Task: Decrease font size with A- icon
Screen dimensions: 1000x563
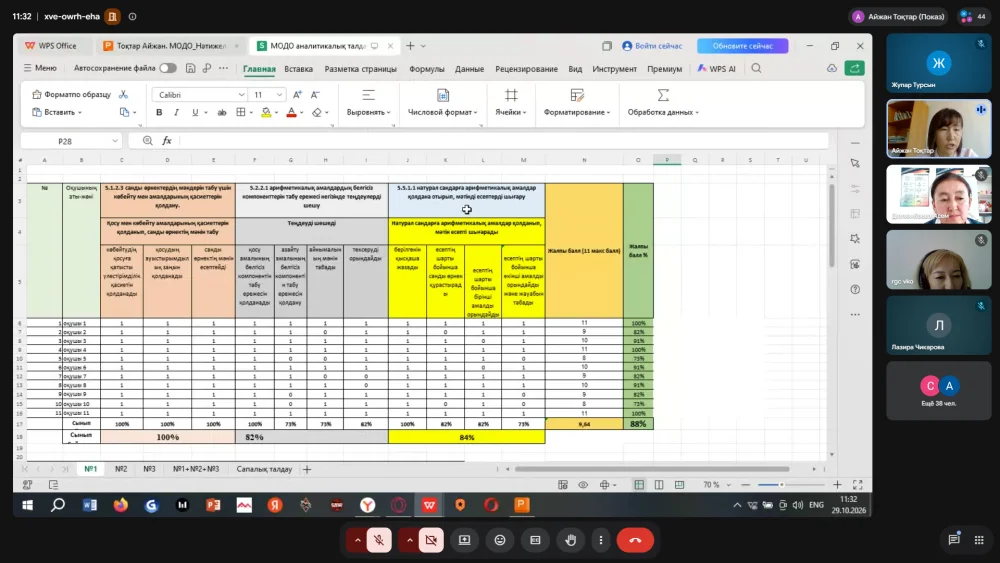Action: tap(315, 94)
